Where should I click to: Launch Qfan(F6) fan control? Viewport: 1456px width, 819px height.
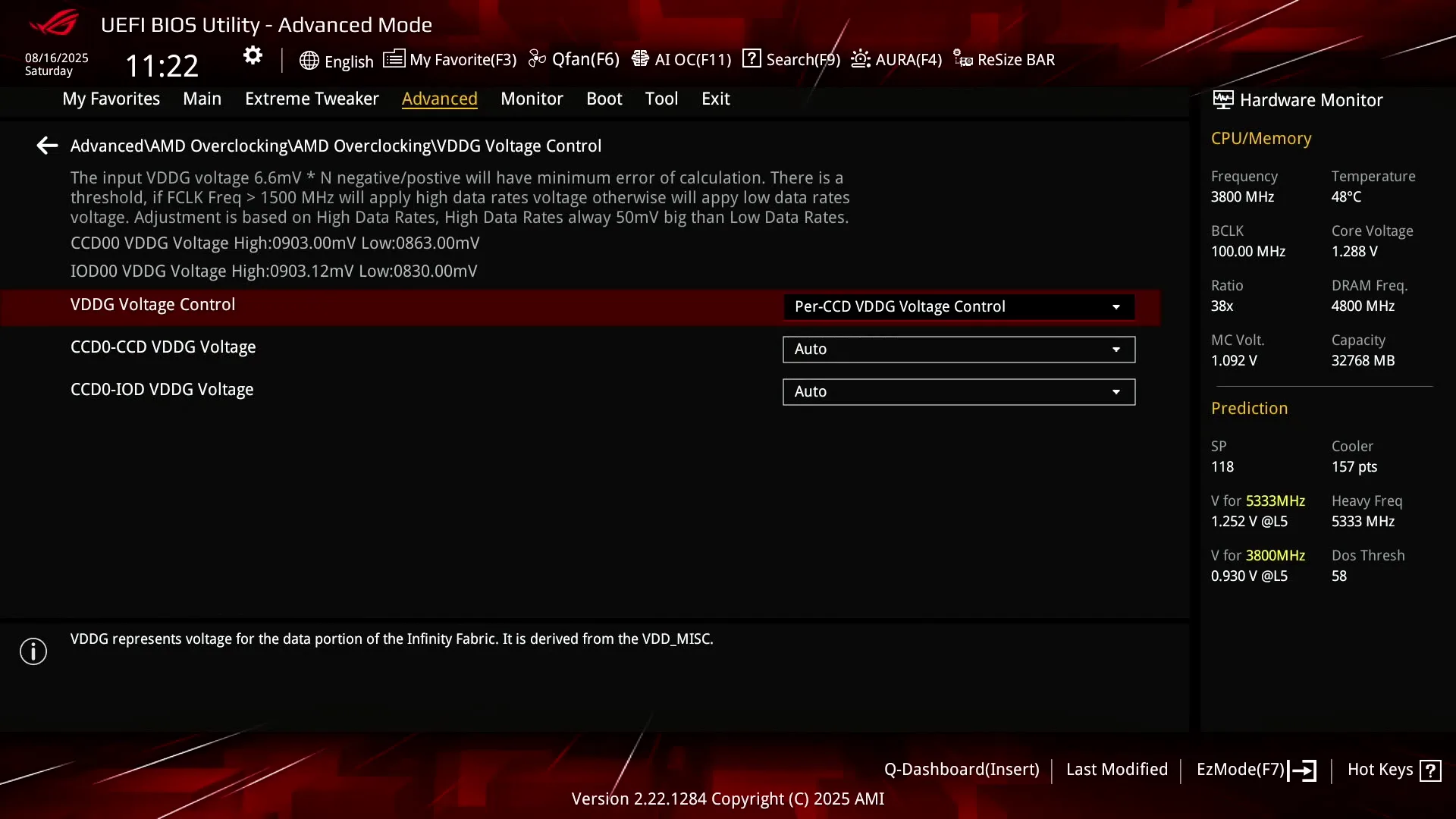click(574, 59)
